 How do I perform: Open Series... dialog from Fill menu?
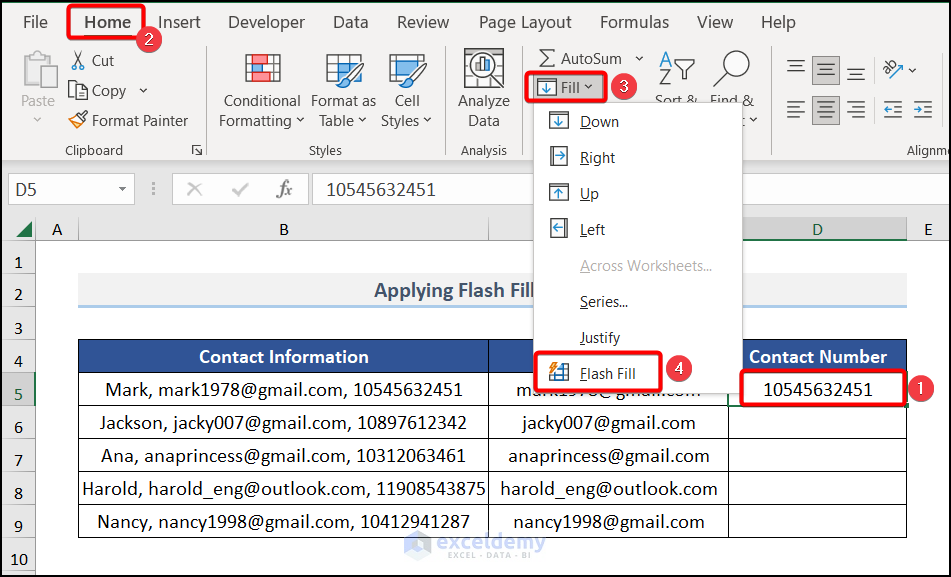[x=637, y=302]
